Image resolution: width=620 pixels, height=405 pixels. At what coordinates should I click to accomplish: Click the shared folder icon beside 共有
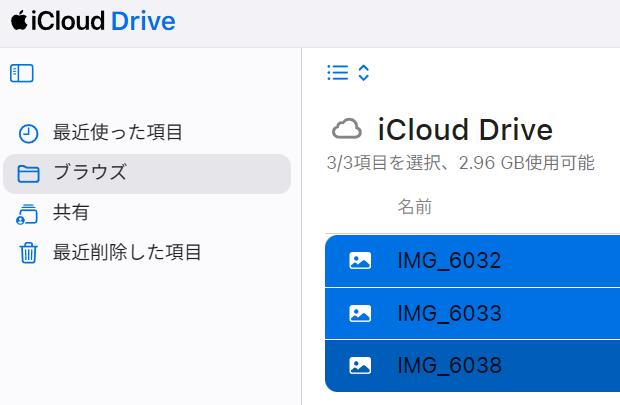click(x=27, y=214)
